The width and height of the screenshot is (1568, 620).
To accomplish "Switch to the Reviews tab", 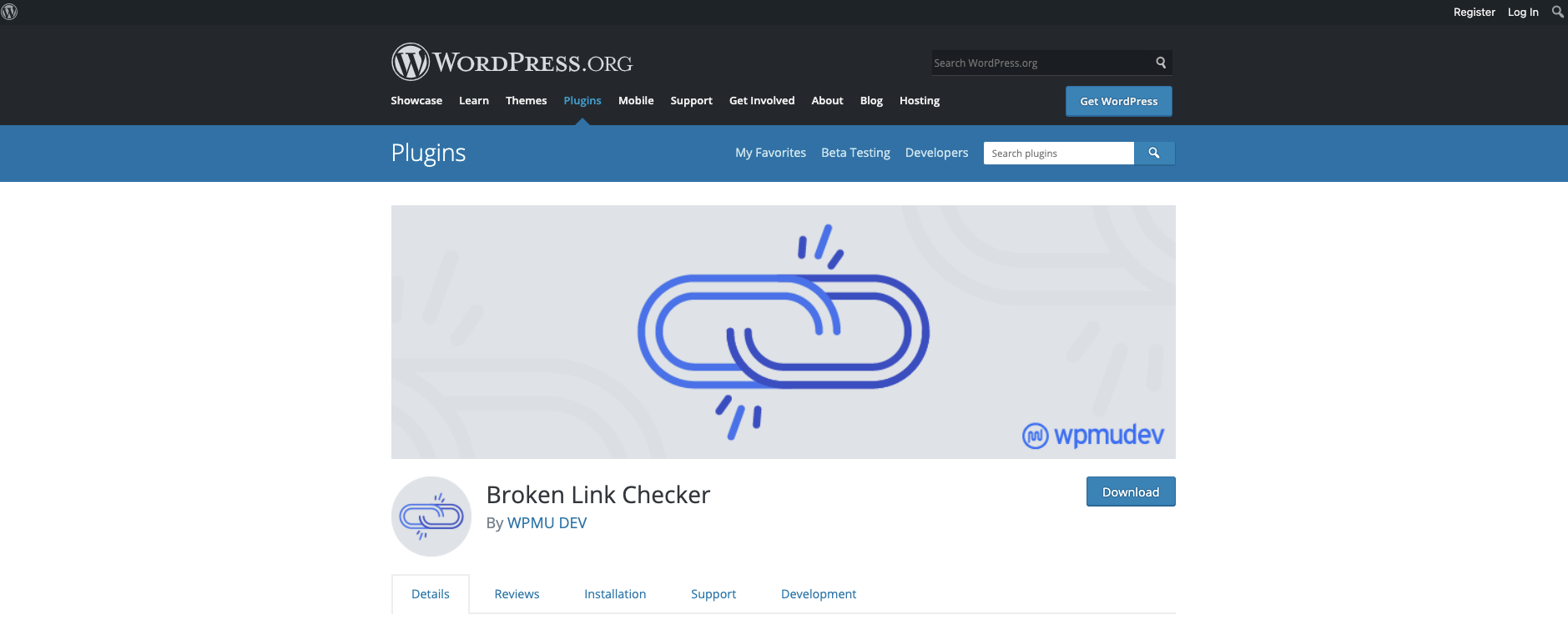I will (x=517, y=594).
